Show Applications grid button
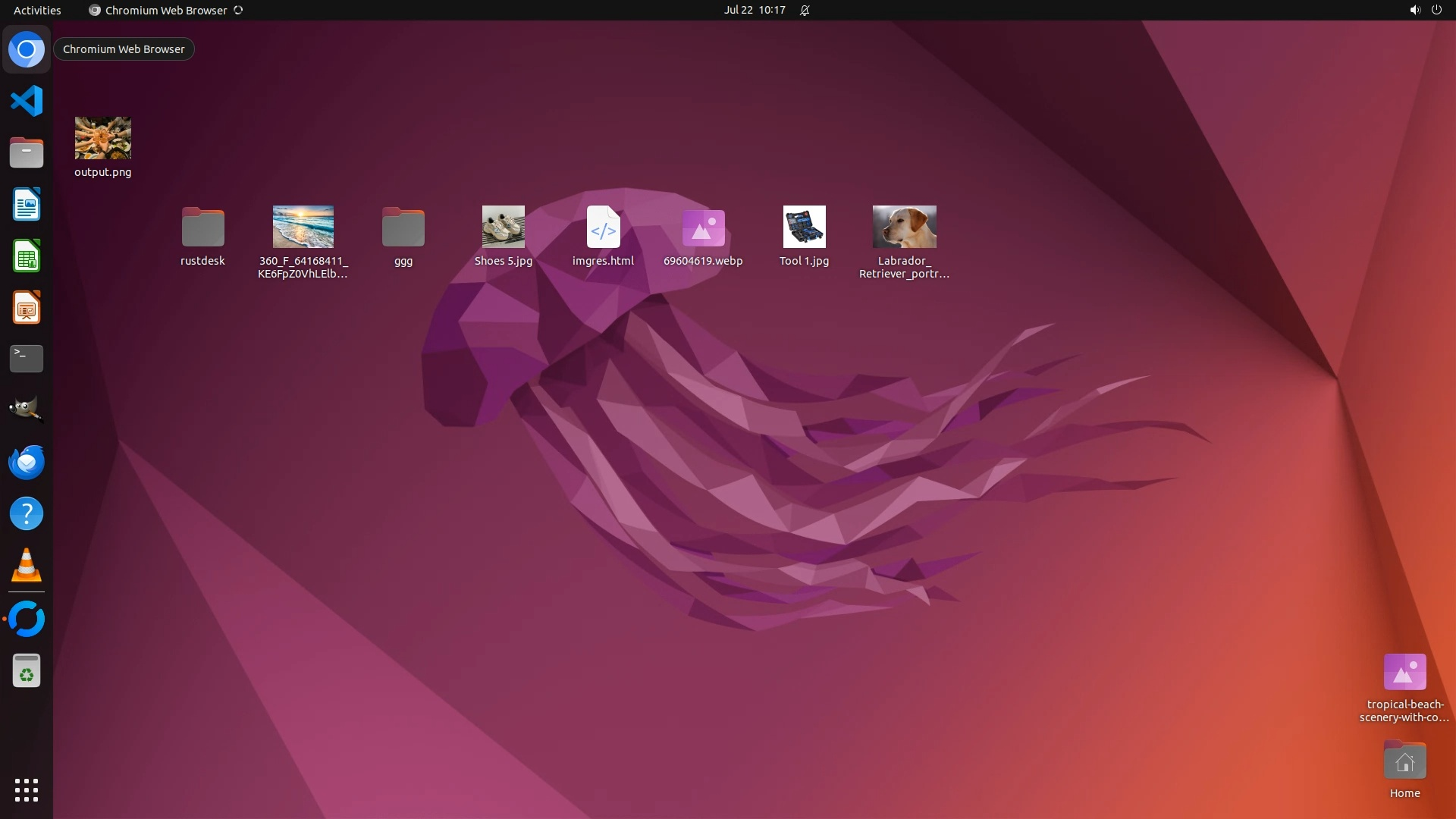 tap(27, 789)
